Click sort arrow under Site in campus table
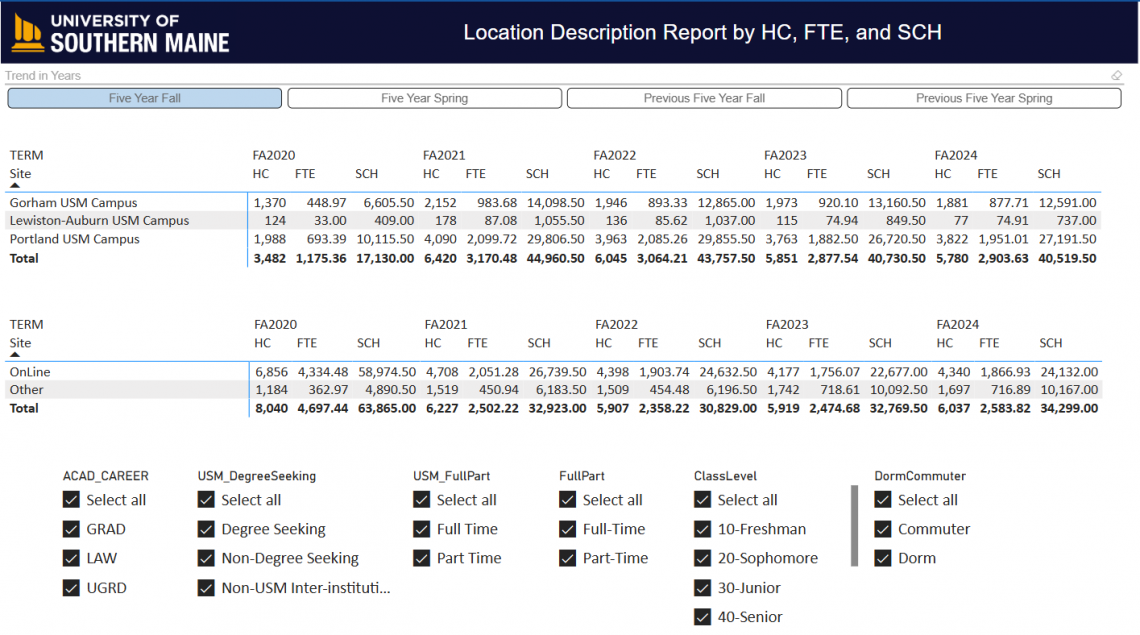This screenshot has width=1140, height=635. pyautogui.click(x=15, y=186)
